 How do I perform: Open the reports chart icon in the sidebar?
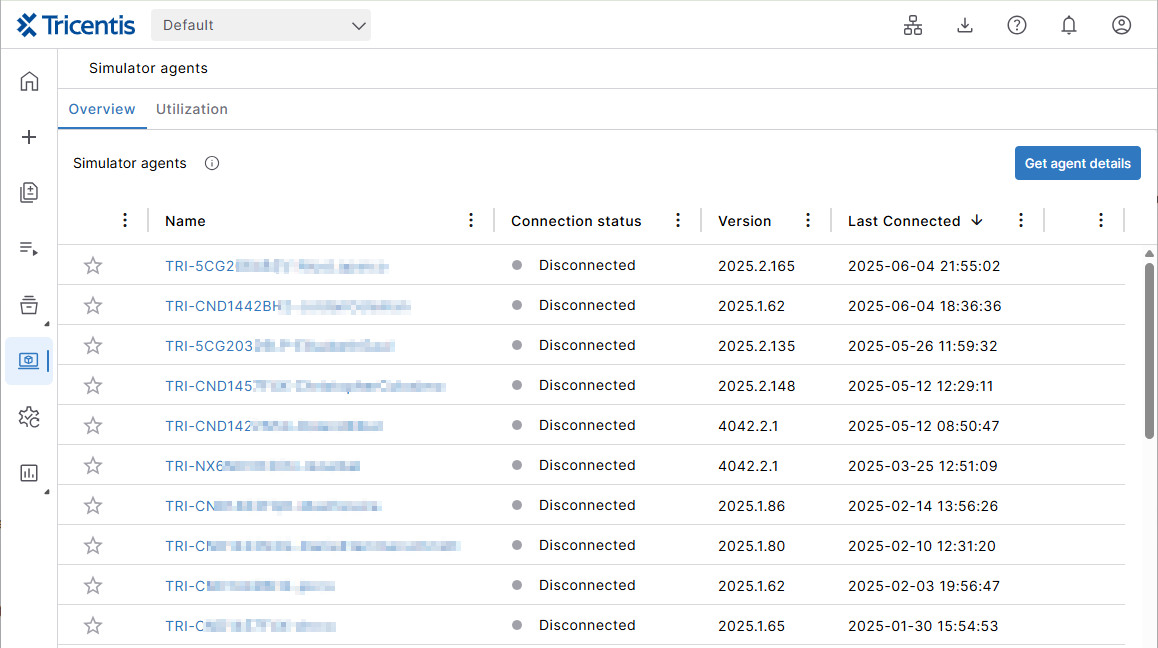point(29,473)
